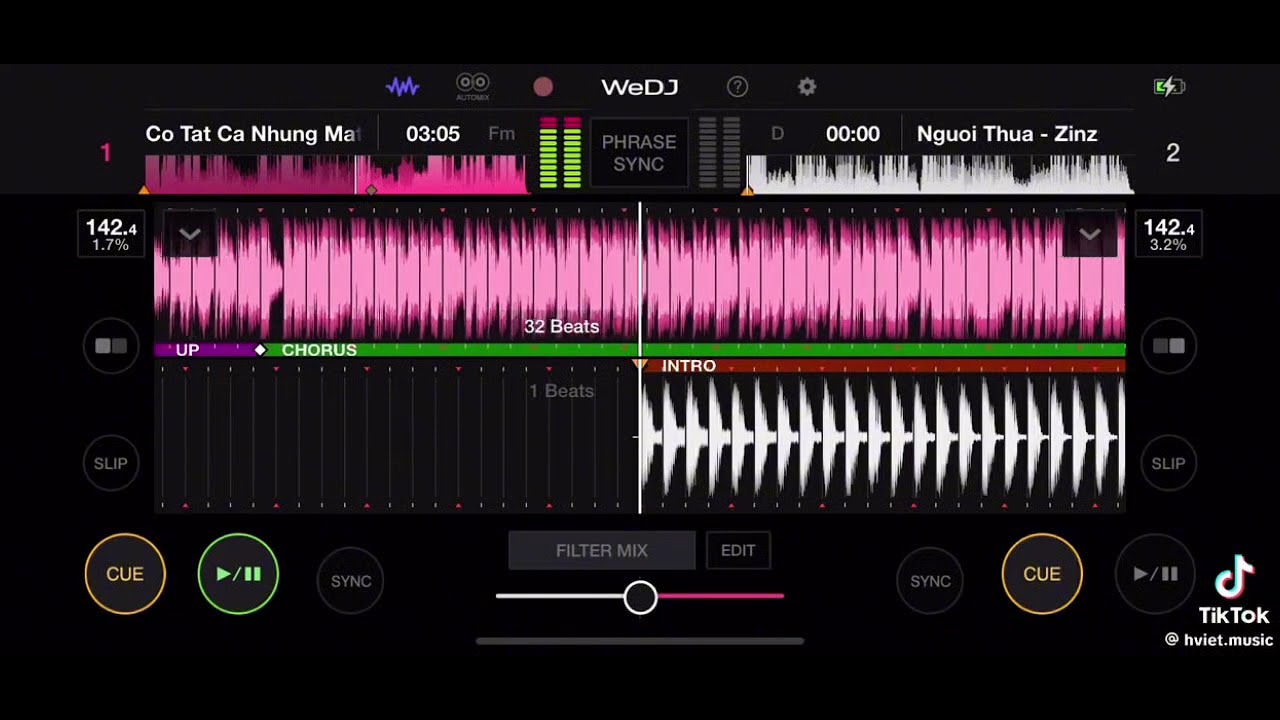Click the UP phrase segment
This screenshot has height=720, width=1280.
[x=188, y=350]
